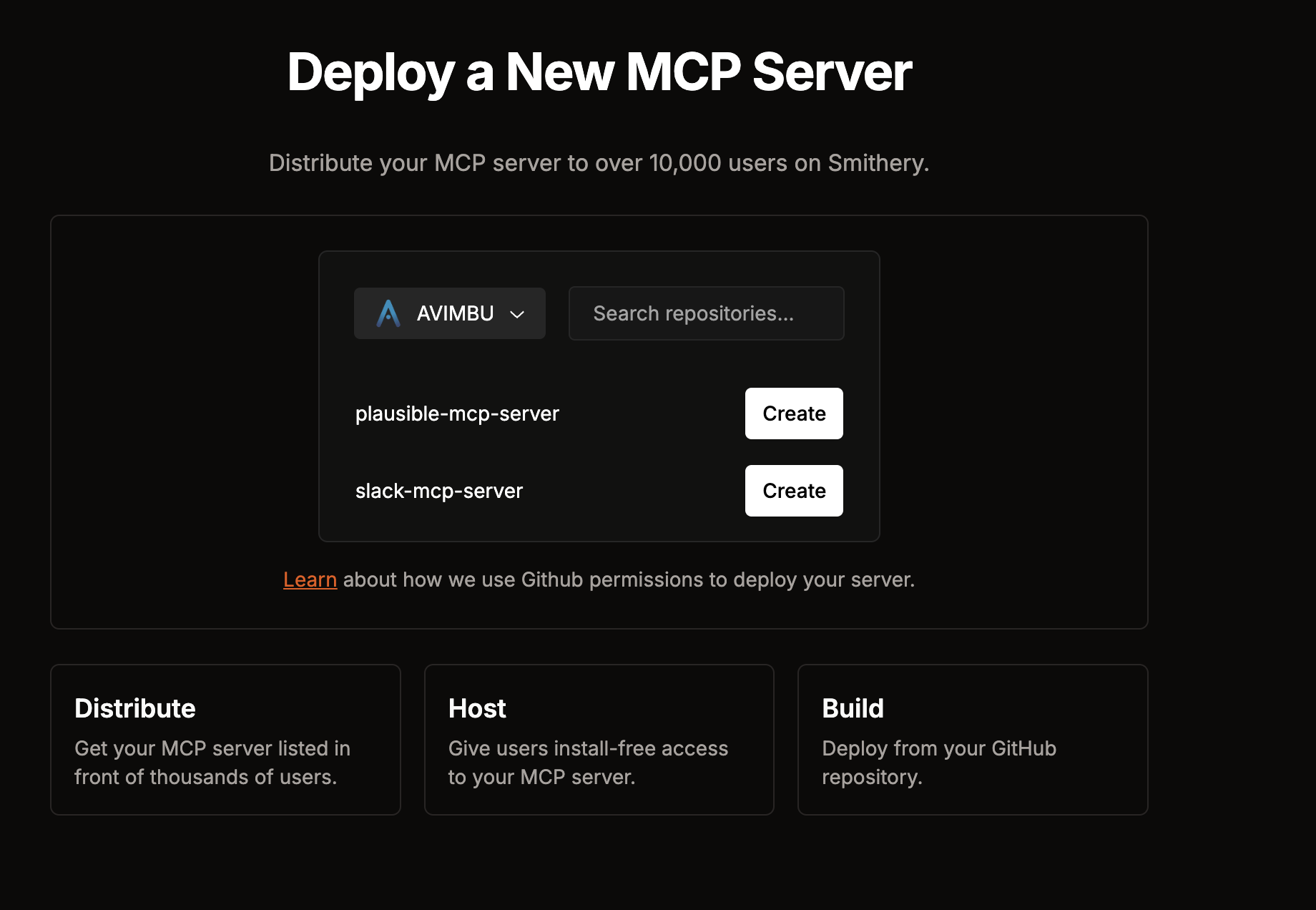This screenshot has height=910, width=1316.
Task: Click the Build card heading
Action: [x=853, y=708]
